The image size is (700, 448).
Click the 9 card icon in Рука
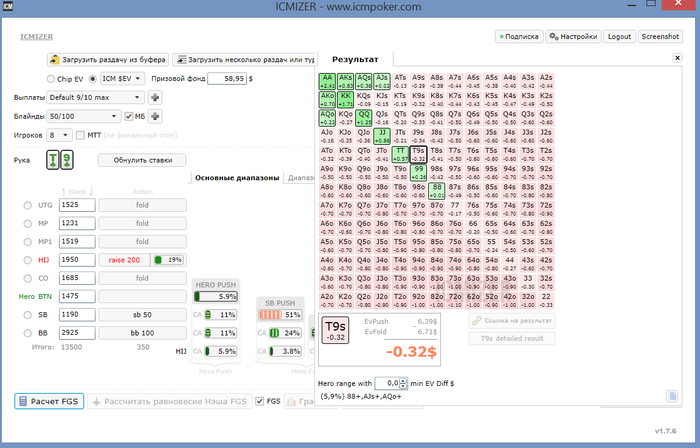(x=67, y=160)
